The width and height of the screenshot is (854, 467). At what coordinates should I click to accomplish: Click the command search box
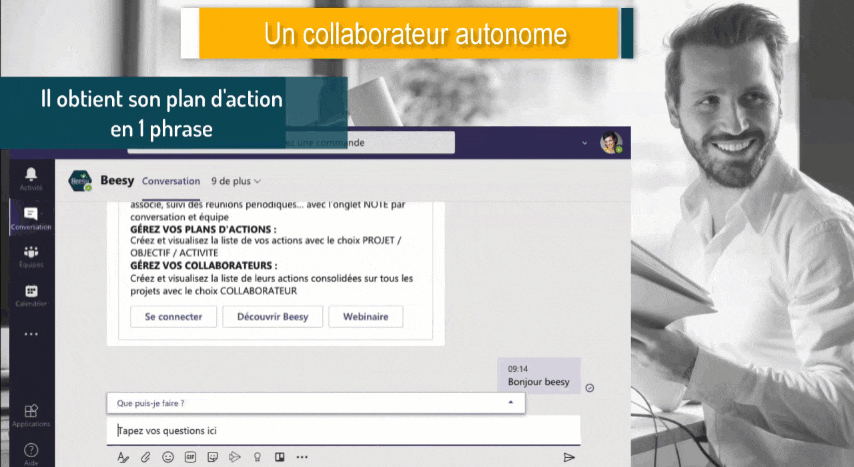(291, 143)
